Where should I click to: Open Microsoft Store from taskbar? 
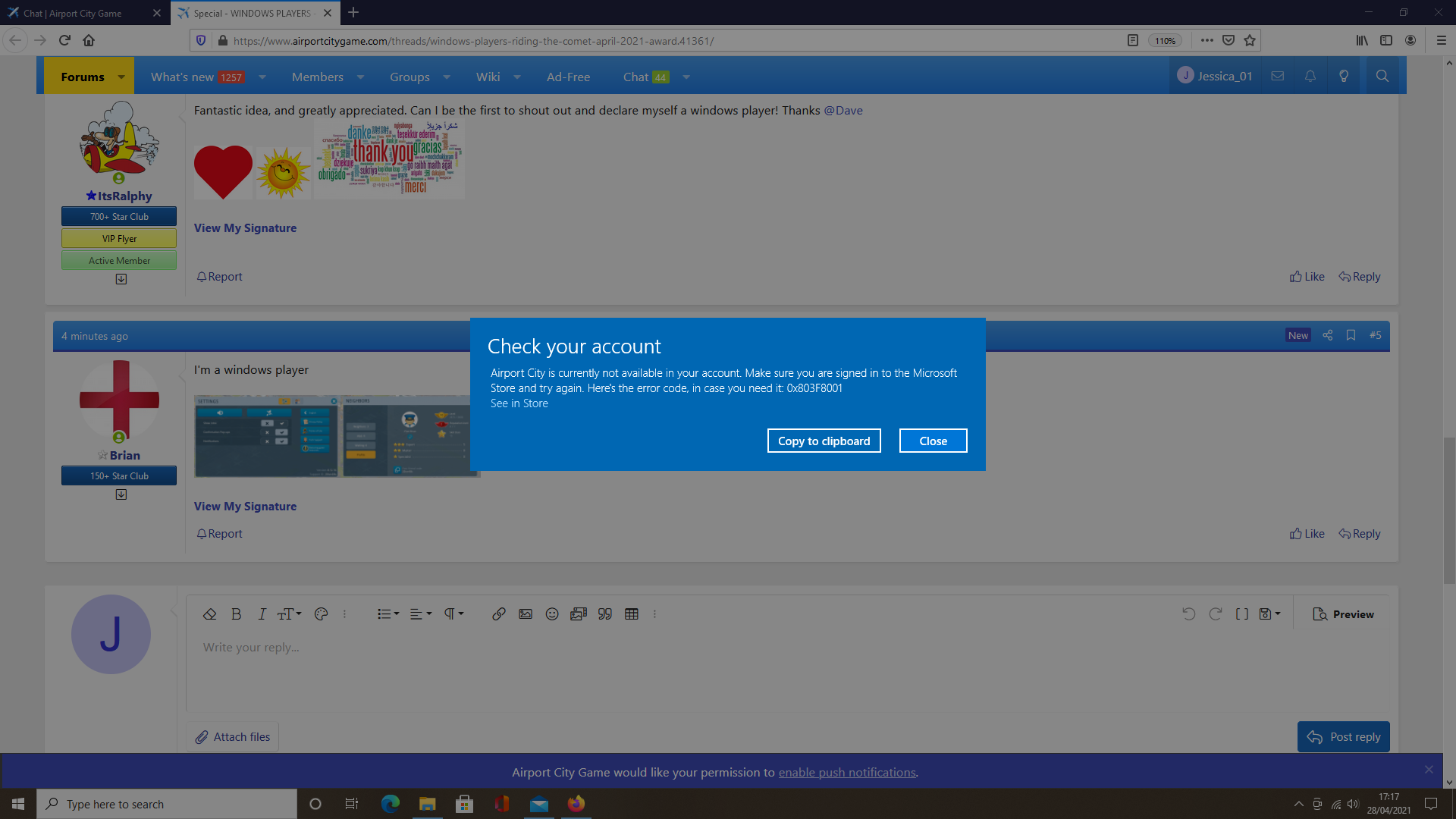(x=465, y=804)
